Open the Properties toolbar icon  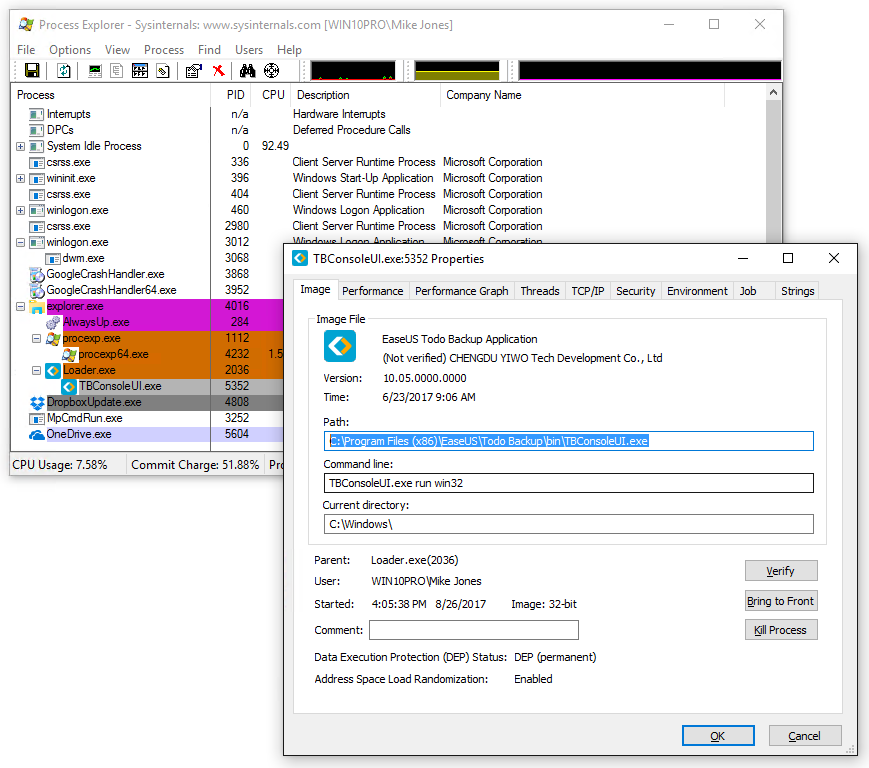194,71
